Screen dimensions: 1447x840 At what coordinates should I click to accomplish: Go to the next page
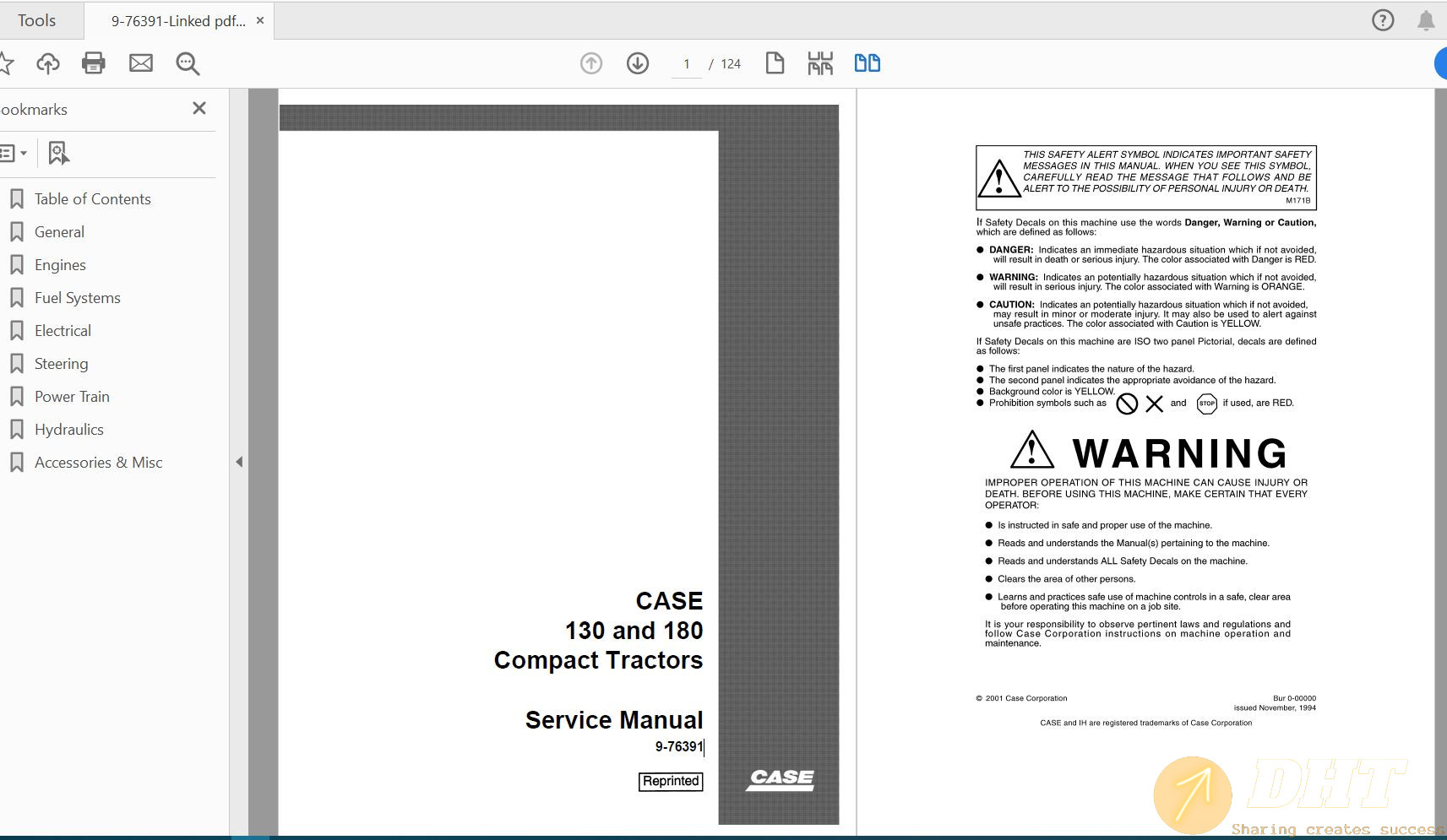tap(639, 62)
